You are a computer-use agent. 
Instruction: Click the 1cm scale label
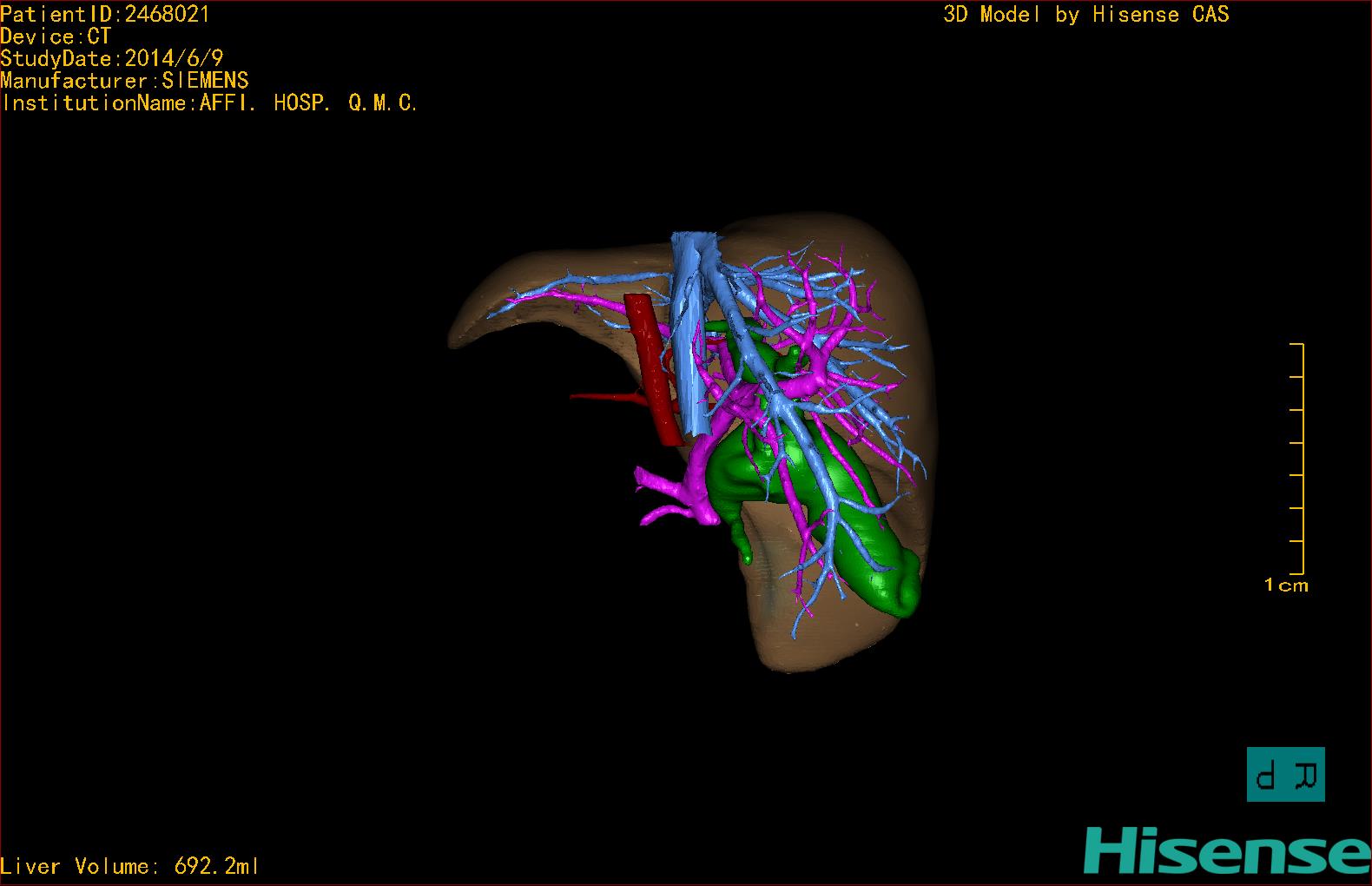(x=1286, y=585)
